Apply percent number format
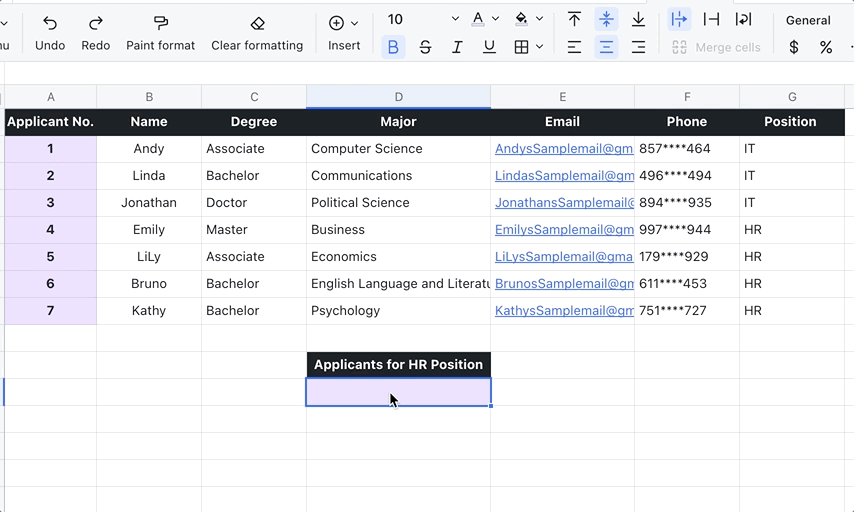 click(826, 47)
